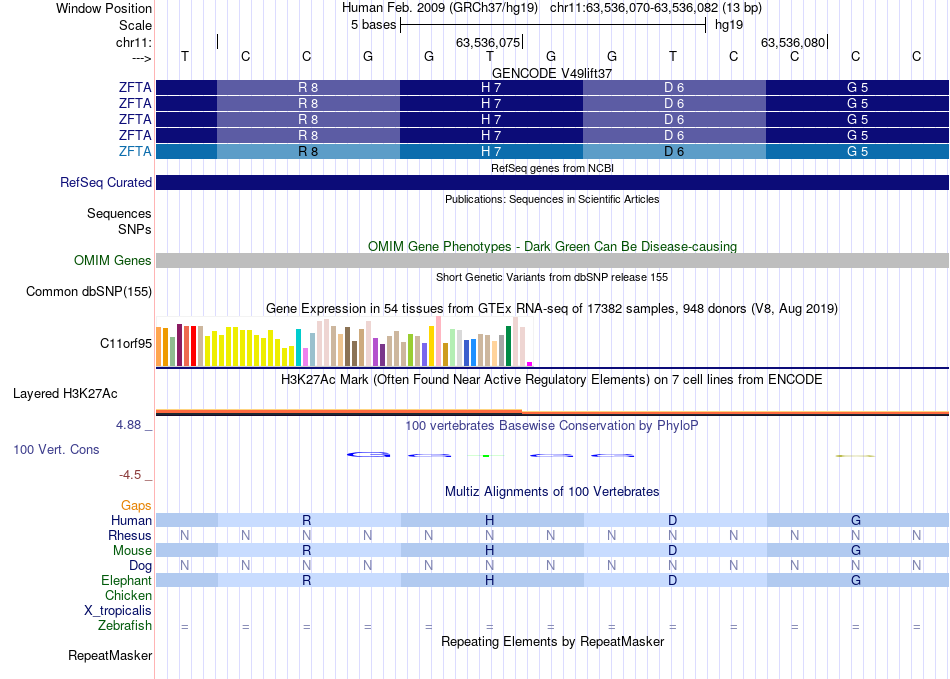This screenshot has height=679, width=950.
Task: Click the D amino acid in the Elephant row
Action: coord(673,580)
